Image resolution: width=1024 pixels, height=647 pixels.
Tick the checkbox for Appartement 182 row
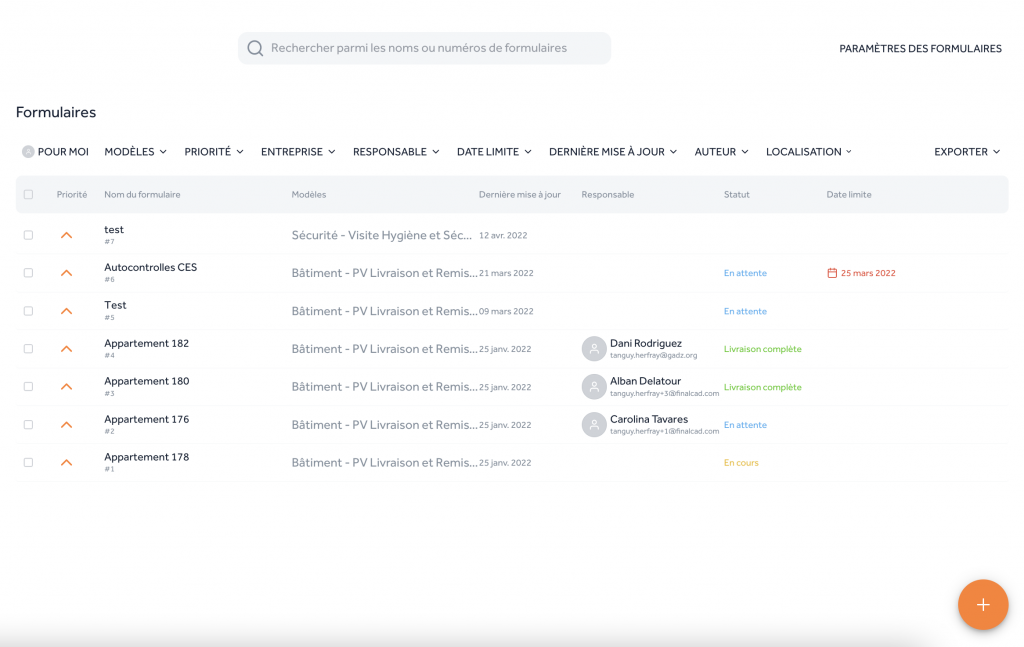pyautogui.click(x=28, y=349)
